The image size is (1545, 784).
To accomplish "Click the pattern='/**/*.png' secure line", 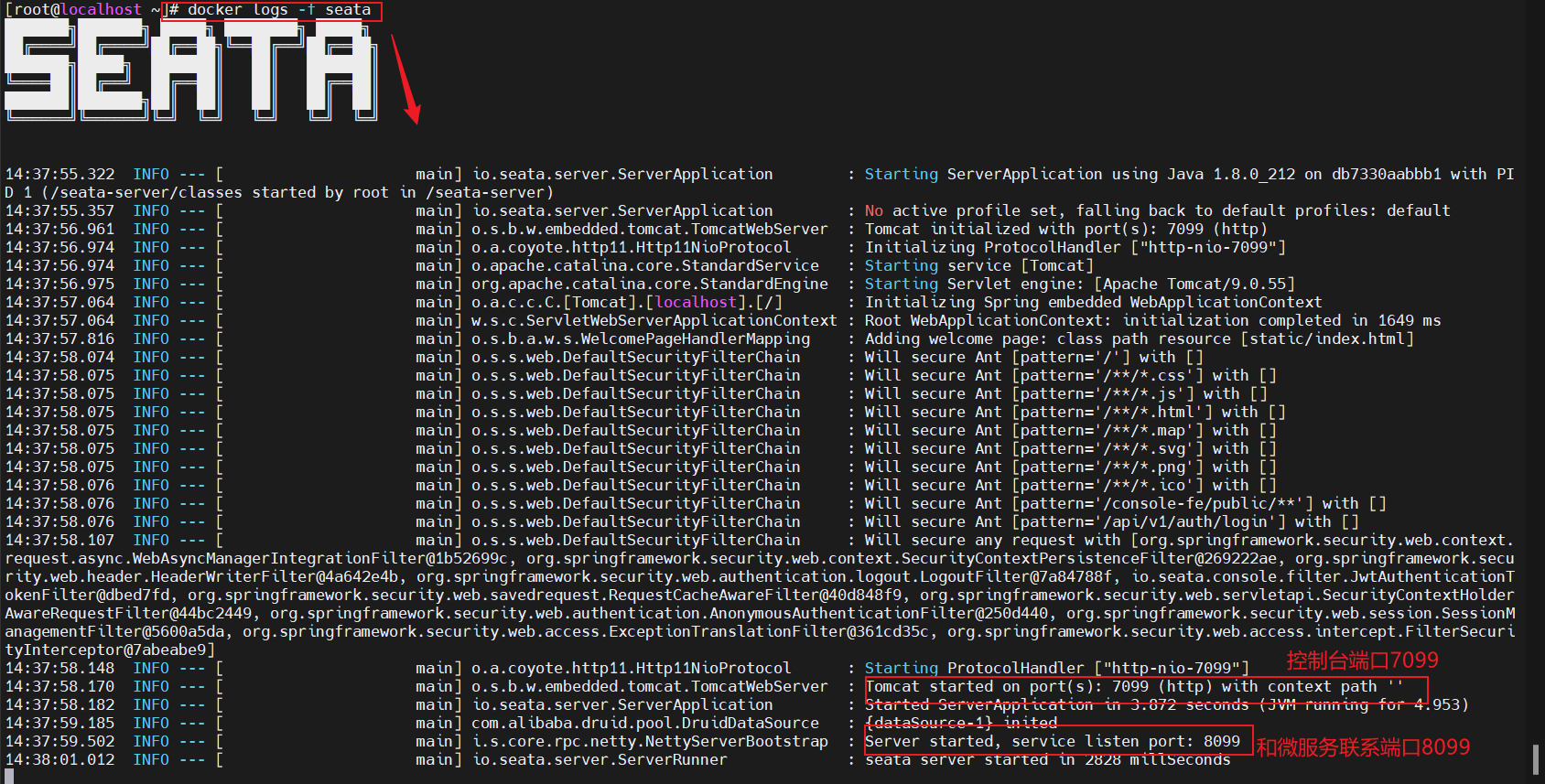I will [x=1071, y=467].
